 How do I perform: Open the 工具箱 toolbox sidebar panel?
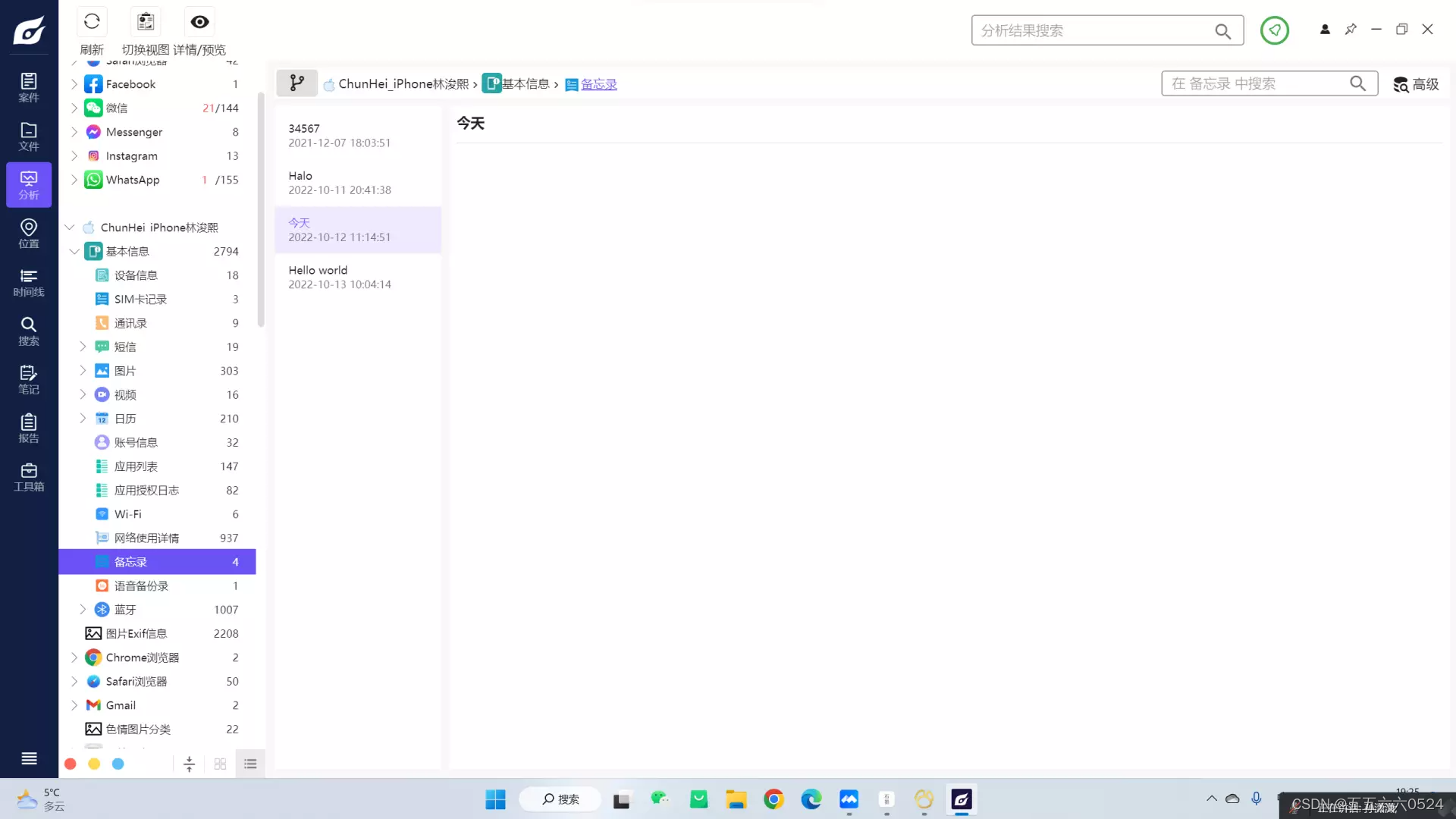(x=29, y=477)
